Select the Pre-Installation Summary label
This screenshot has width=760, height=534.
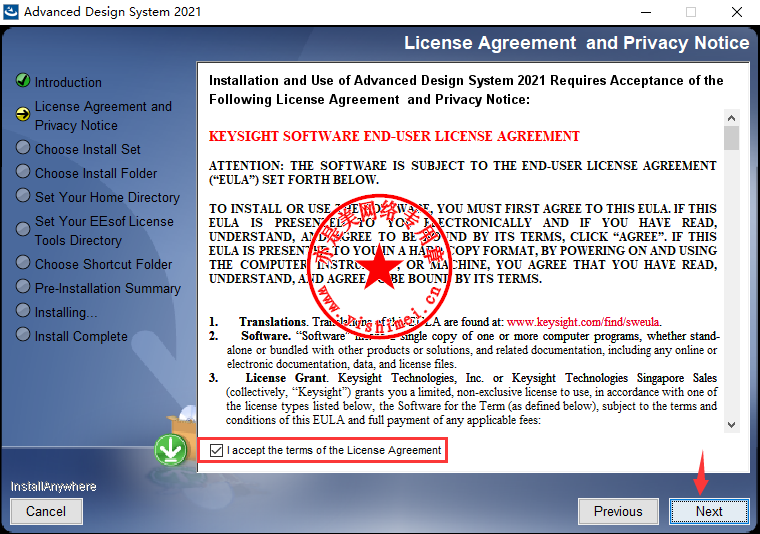click(108, 288)
